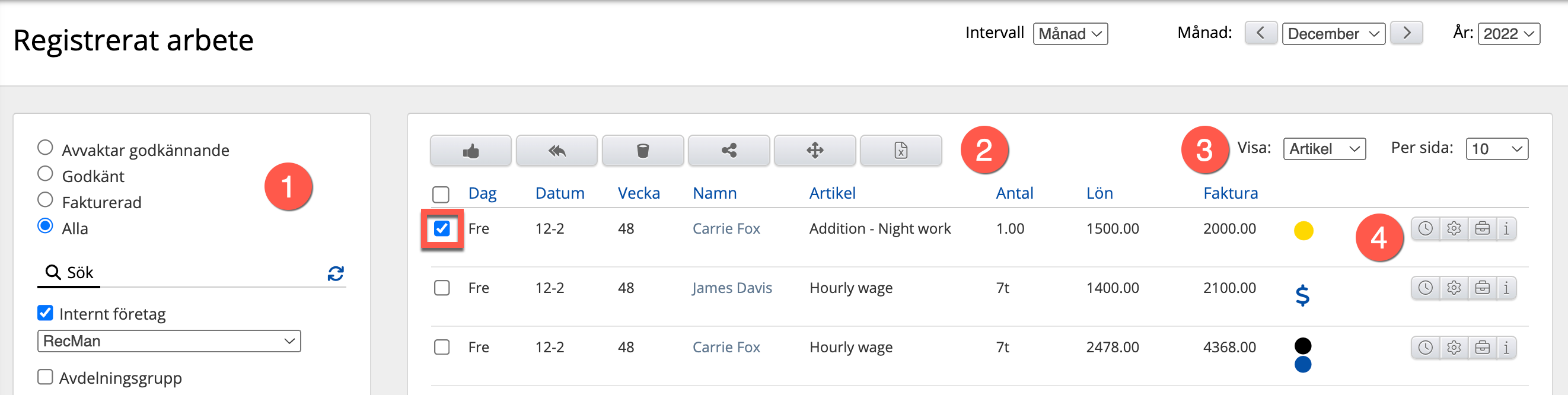Click the Excel export file button

click(x=900, y=151)
